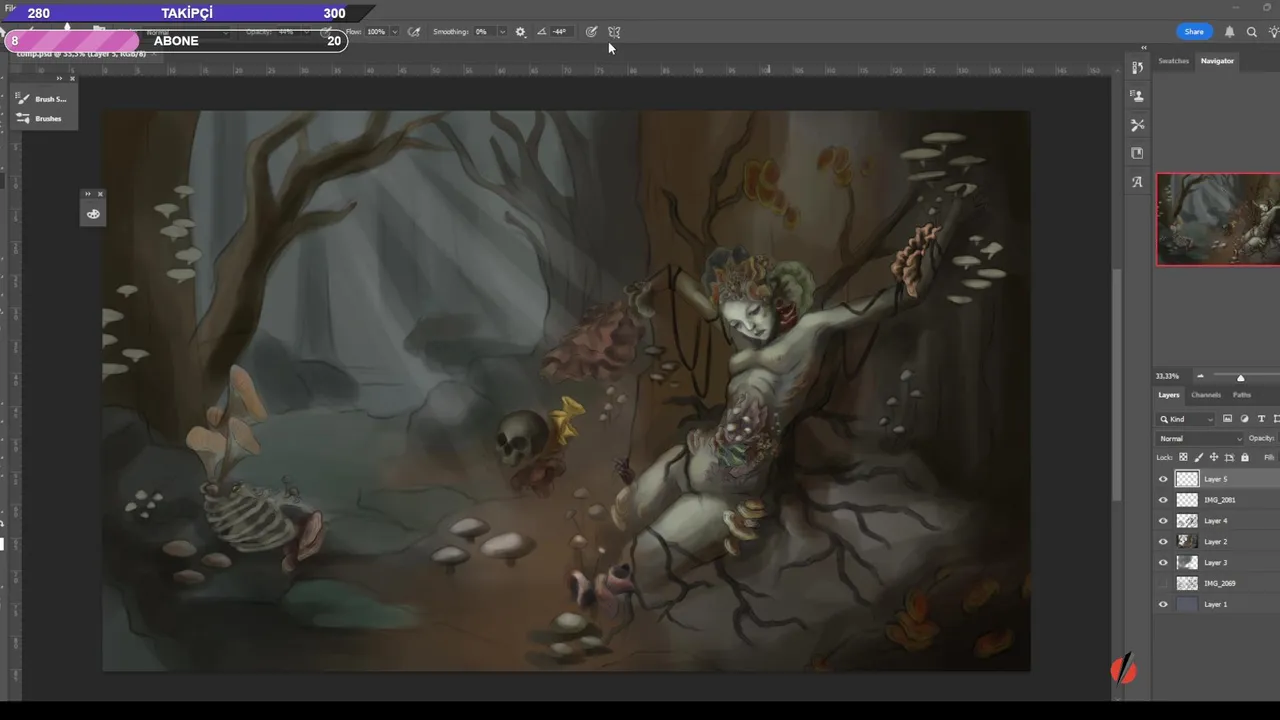Open smoothing options gear

click(x=520, y=32)
